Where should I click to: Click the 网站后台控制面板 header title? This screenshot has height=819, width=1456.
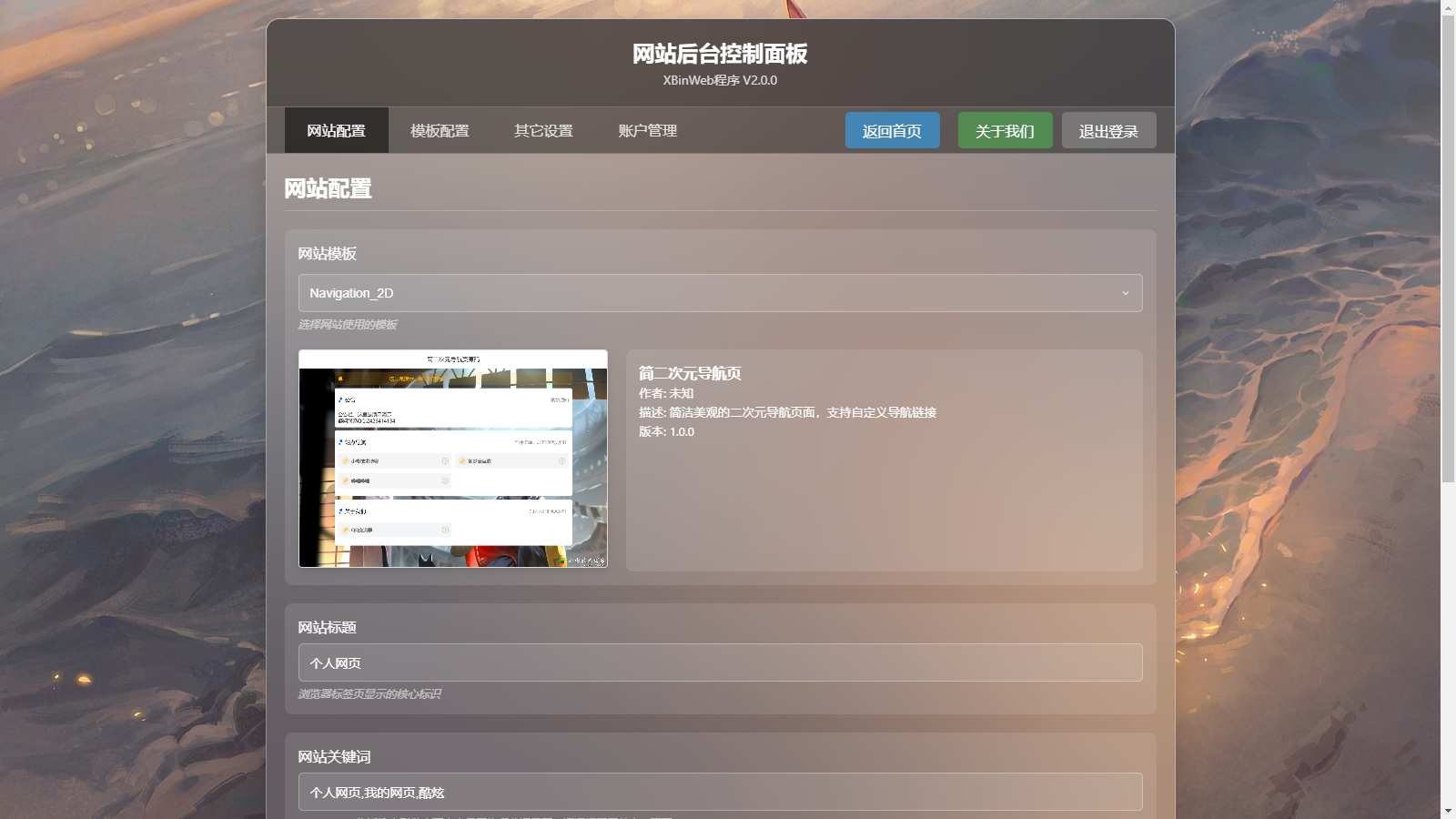(x=720, y=54)
